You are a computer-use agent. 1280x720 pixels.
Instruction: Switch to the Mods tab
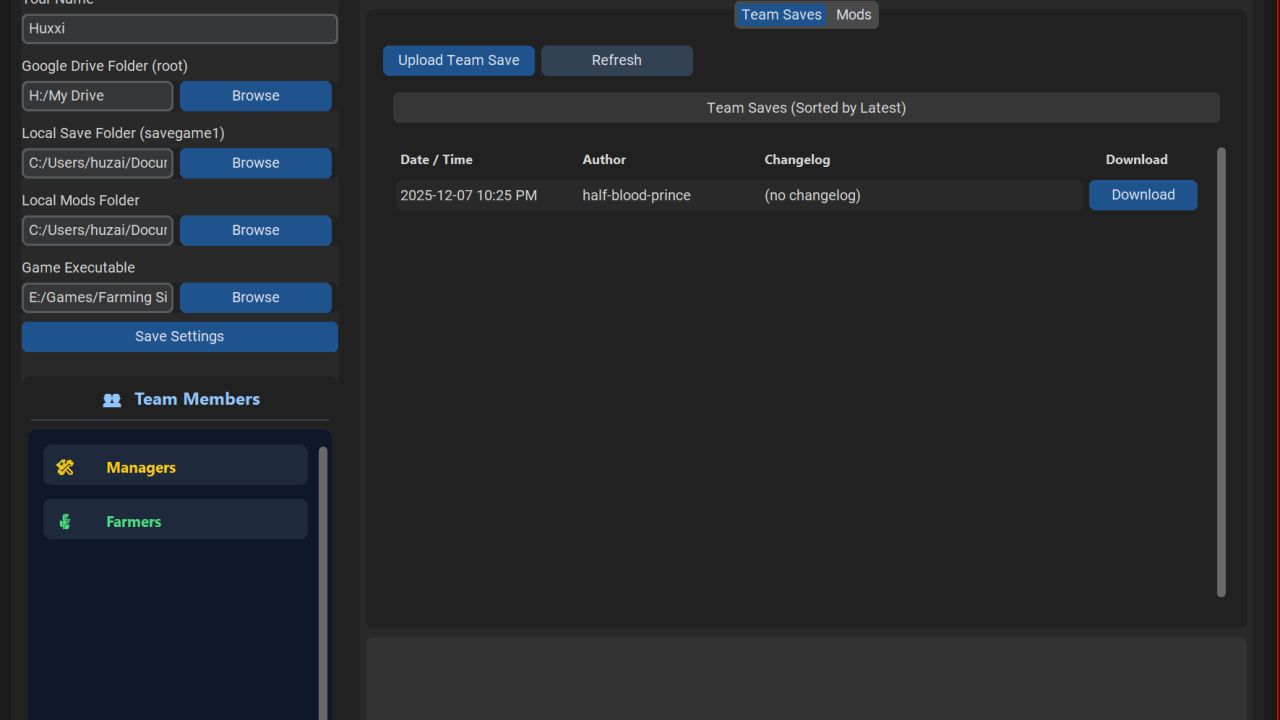coord(853,14)
